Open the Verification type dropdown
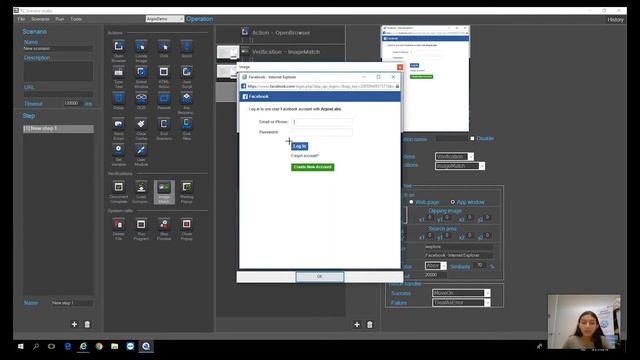The height and width of the screenshot is (360, 640). coord(454,157)
